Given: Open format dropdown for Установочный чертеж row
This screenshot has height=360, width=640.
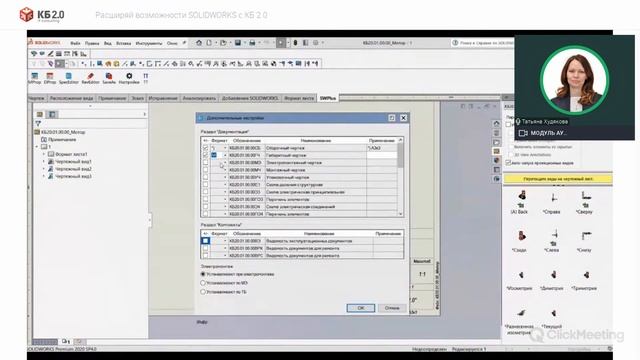Looking at the screenshot, I should [x=225, y=178].
